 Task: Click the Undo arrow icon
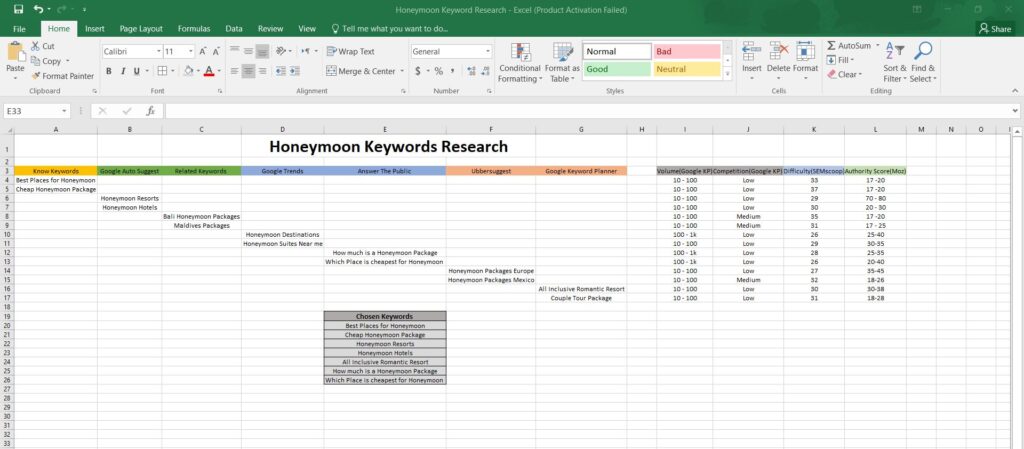pos(39,10)
